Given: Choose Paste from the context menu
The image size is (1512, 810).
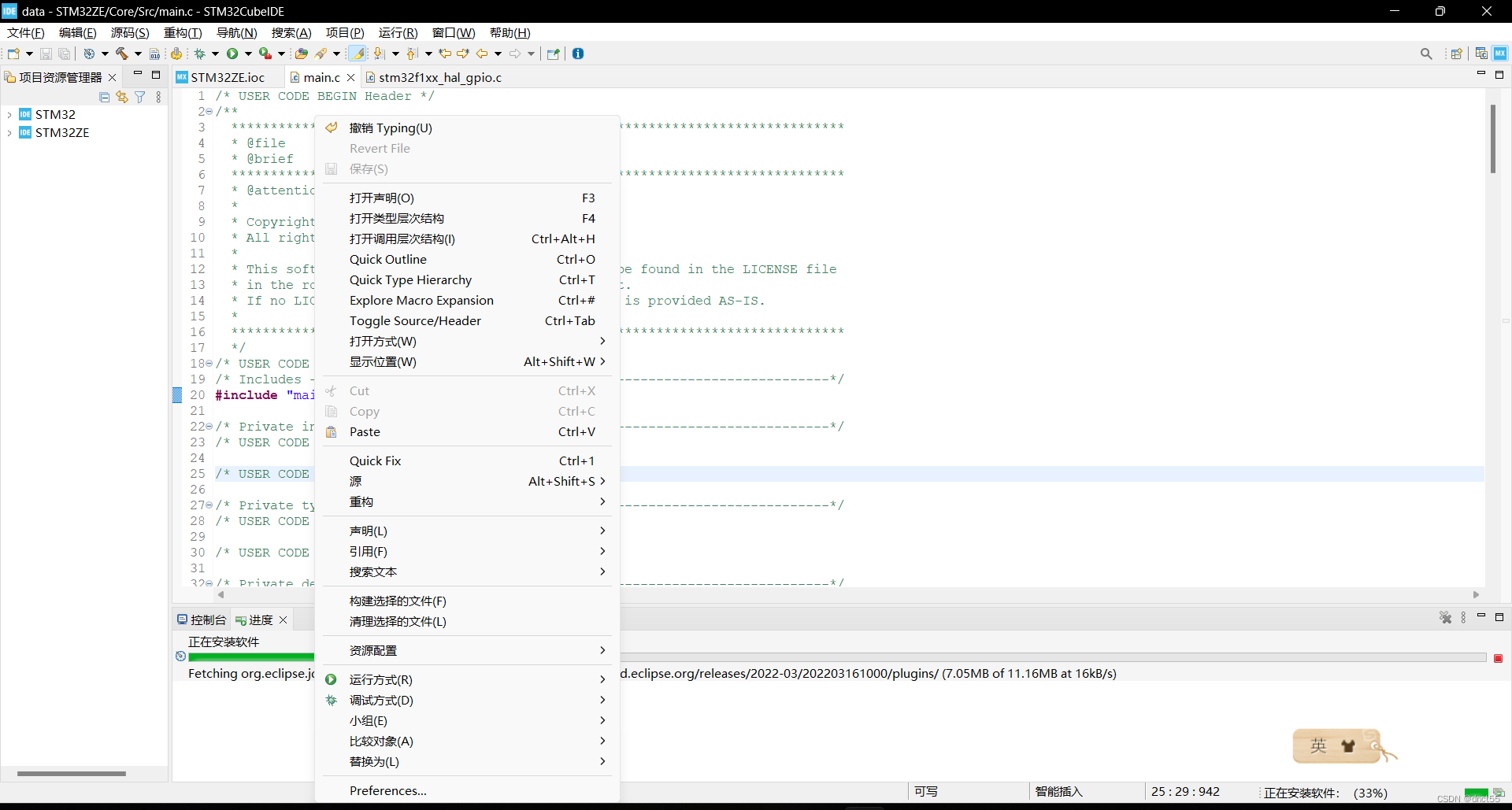Looking at the screenshot, I should [467, 431].
